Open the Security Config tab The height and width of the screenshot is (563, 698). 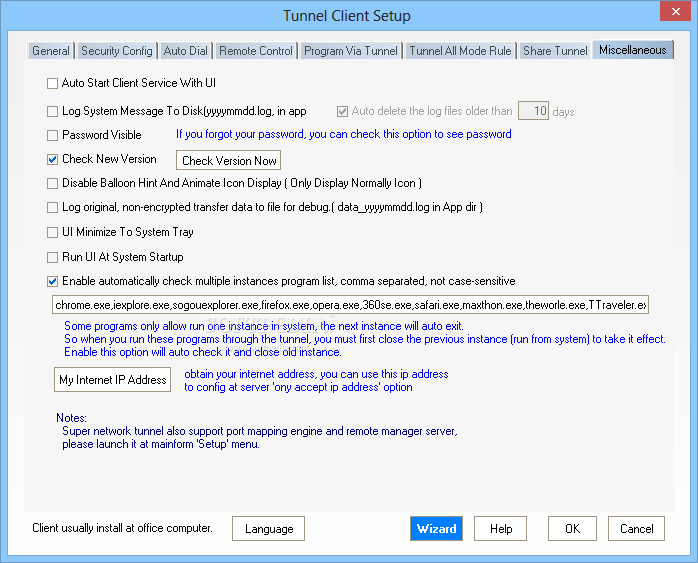pyautogui.click(x=117, y=51)
